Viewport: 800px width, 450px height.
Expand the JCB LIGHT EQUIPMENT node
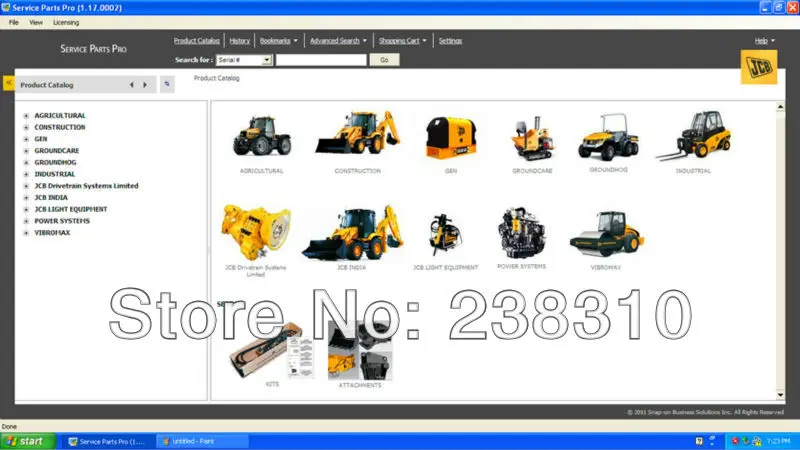click(x=26, y=210)
